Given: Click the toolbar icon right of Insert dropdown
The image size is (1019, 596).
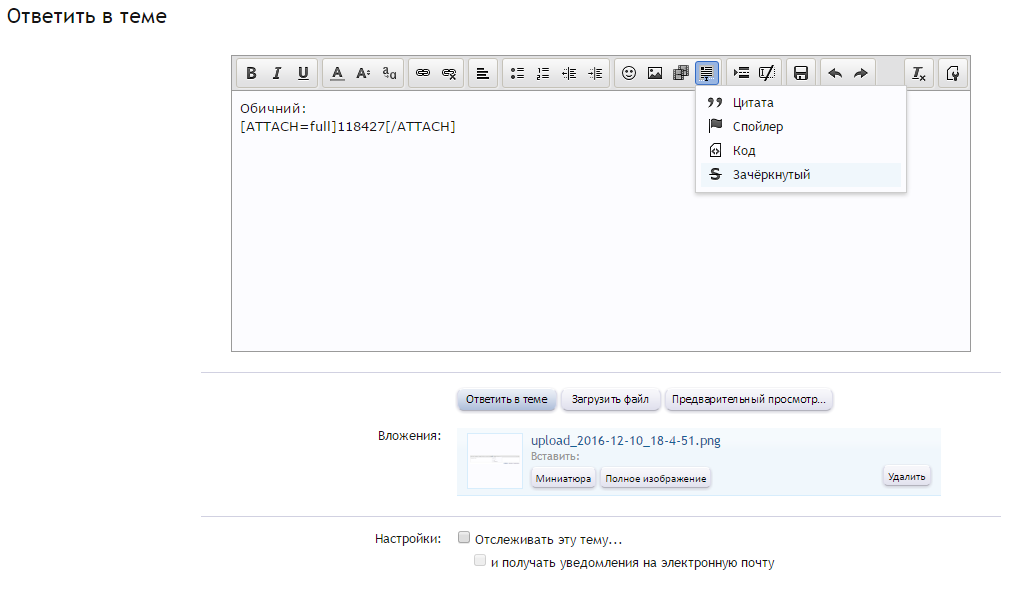Looking at the screenshot, I should pos(742,73).
